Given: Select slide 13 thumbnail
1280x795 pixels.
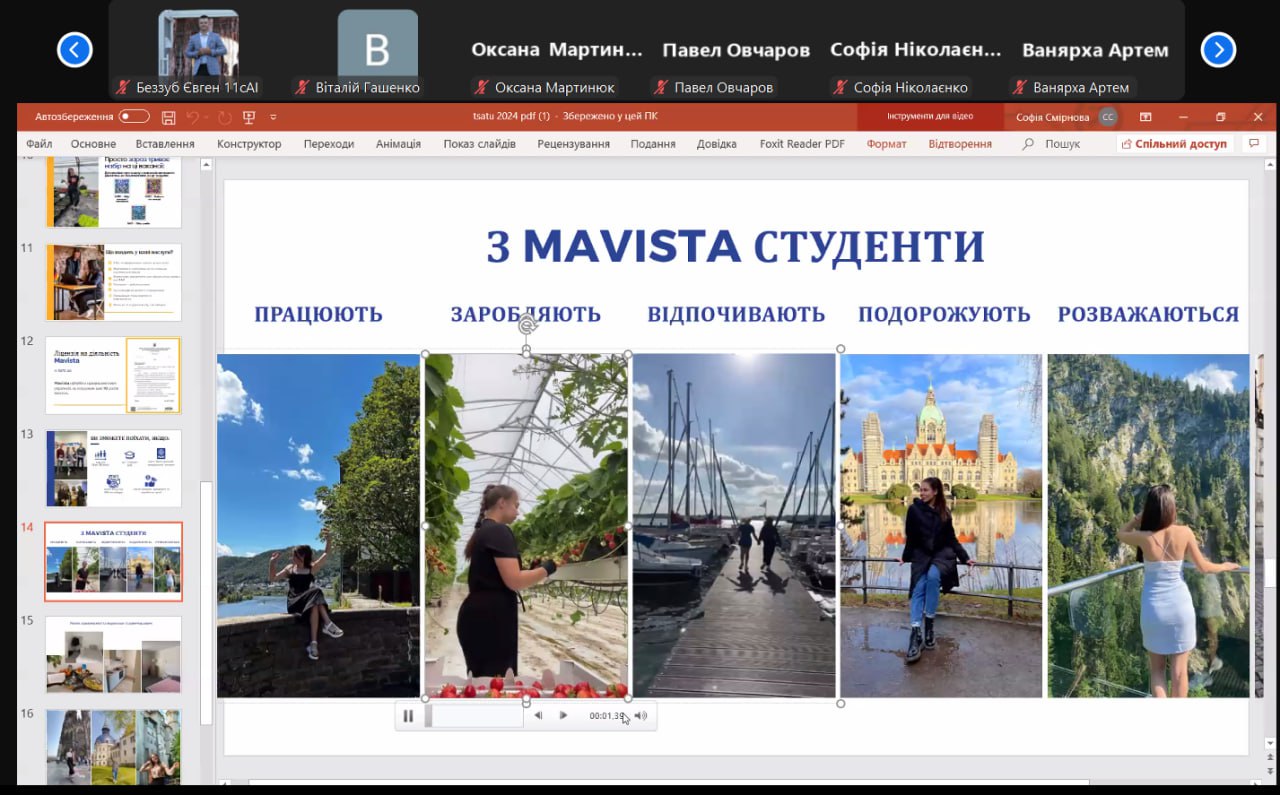Looking at the screenshot, I should pyautogui.click(x=113, y=468).
